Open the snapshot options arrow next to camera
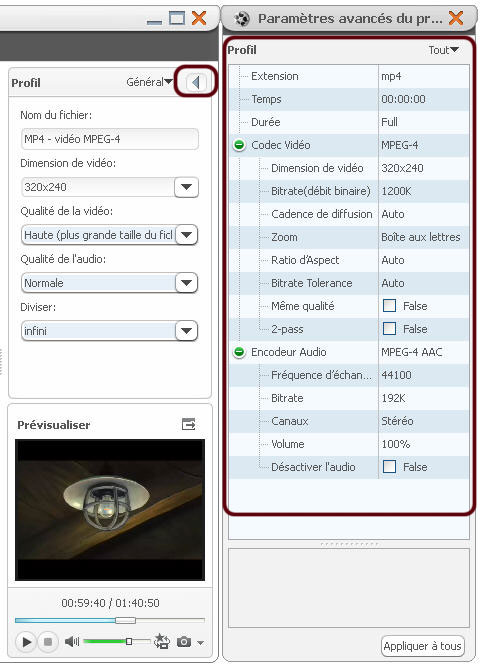 pos(201,642)
